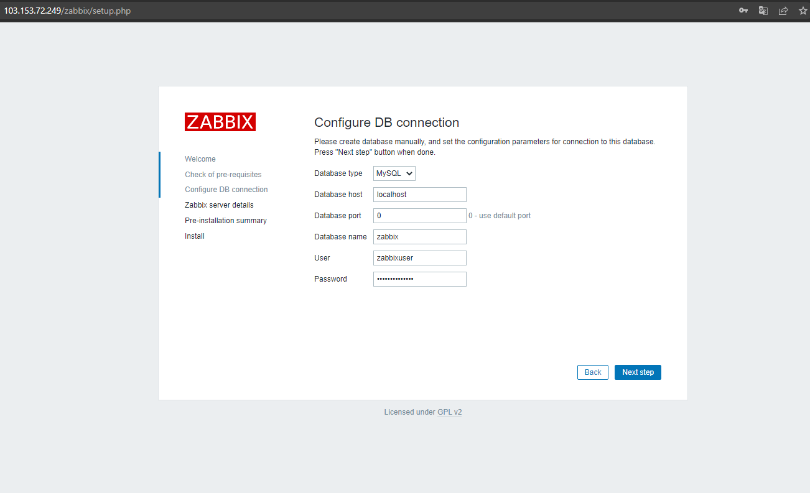
Task: Select Pre-installation summary step
Action: coord(226,220)
